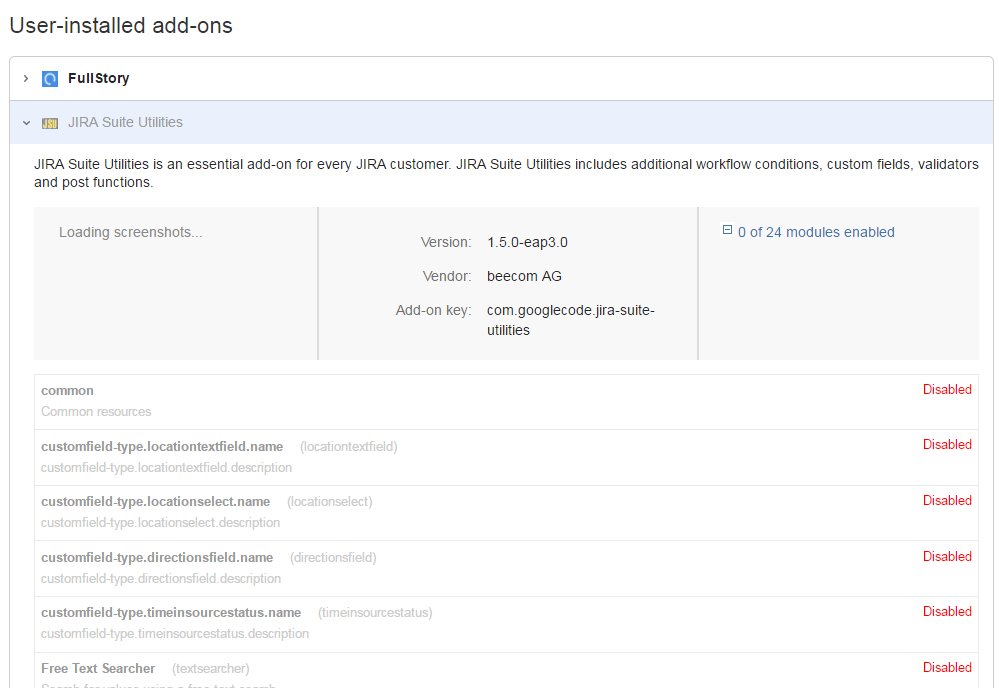999x688 pixels.
Task: Select customfield-type.timeinsourcestatus.name module
Action: tap(171, 612)
